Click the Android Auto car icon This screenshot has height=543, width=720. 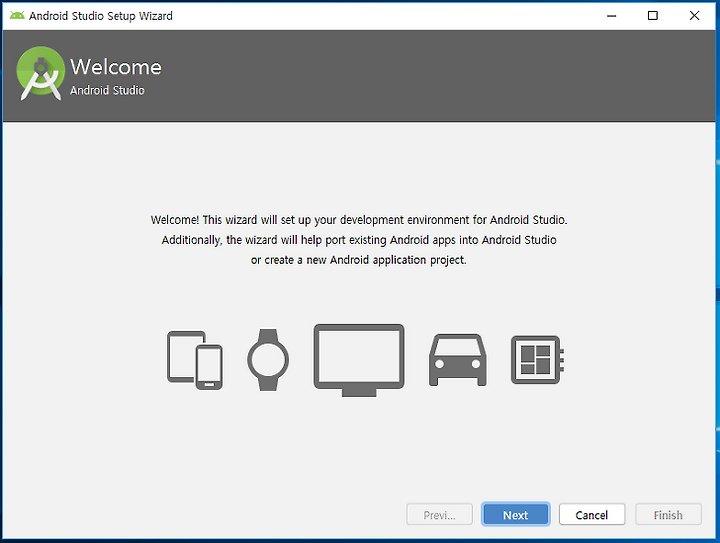458,360
